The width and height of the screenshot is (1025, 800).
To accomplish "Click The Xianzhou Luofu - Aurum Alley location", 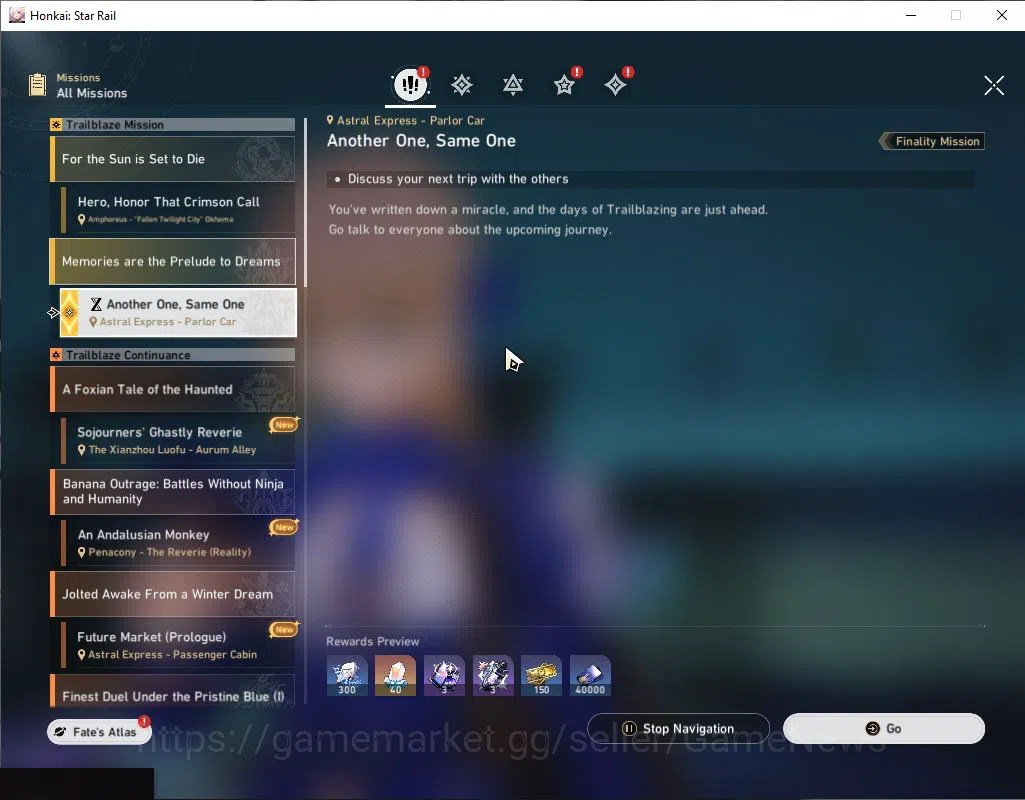I will click(173, 450).
